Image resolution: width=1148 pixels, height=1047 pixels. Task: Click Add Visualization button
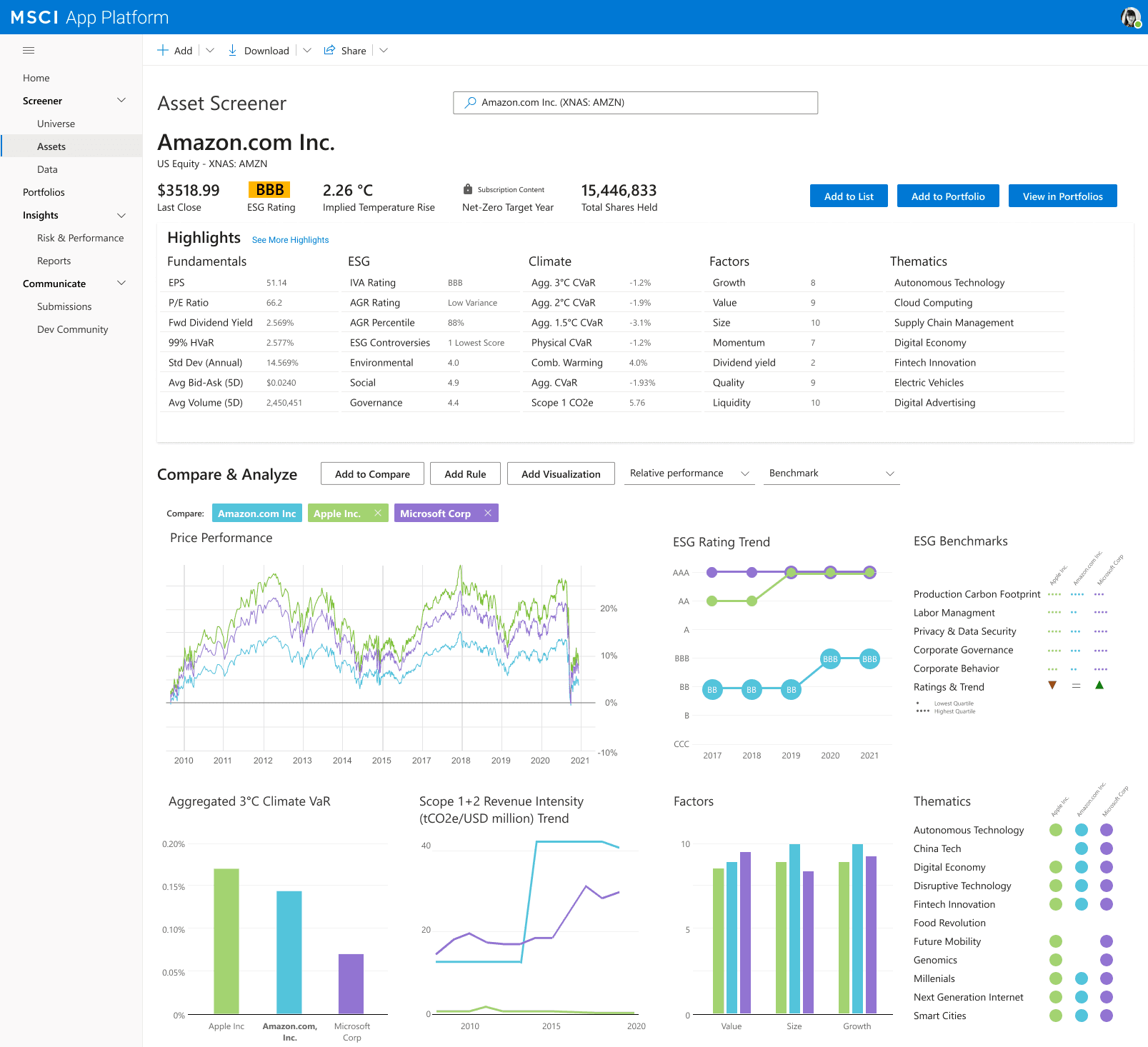click(x=561, y=474)
